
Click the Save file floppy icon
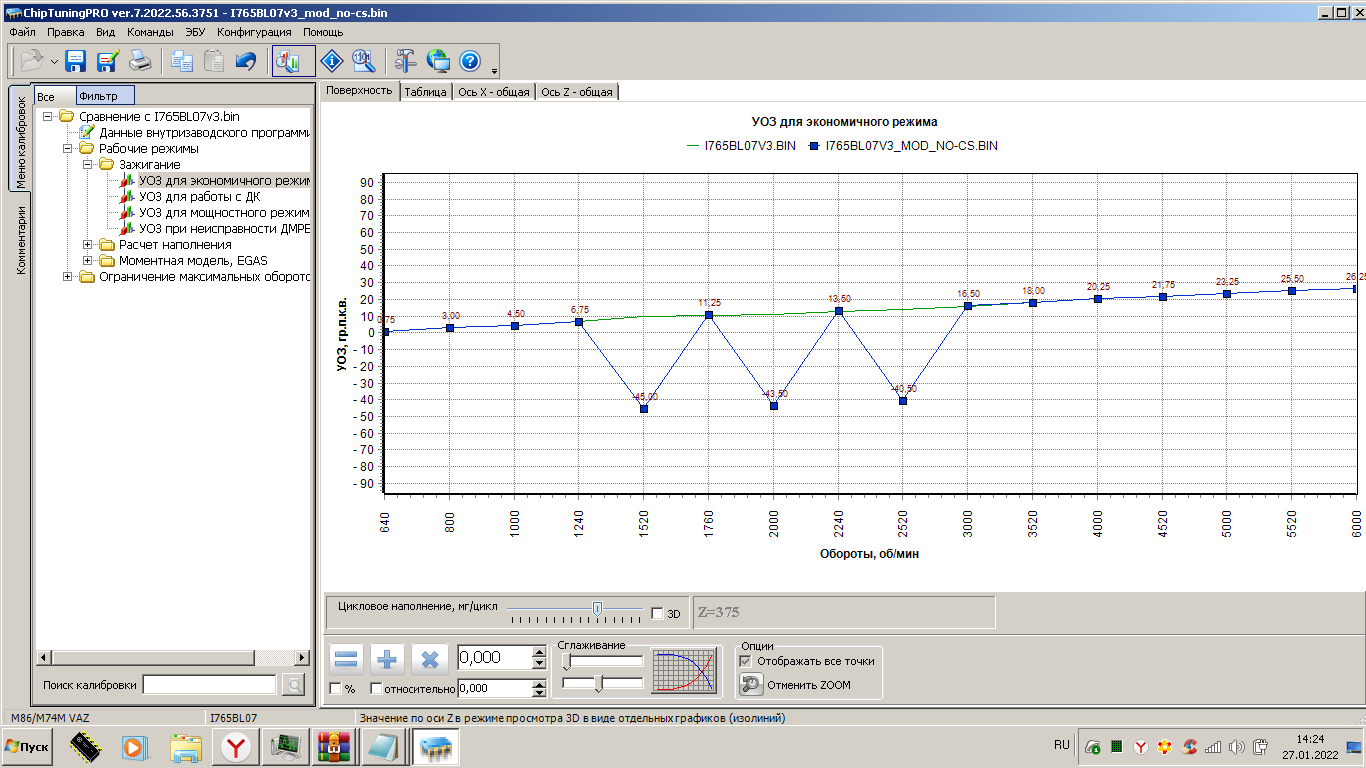coord(75,61)
